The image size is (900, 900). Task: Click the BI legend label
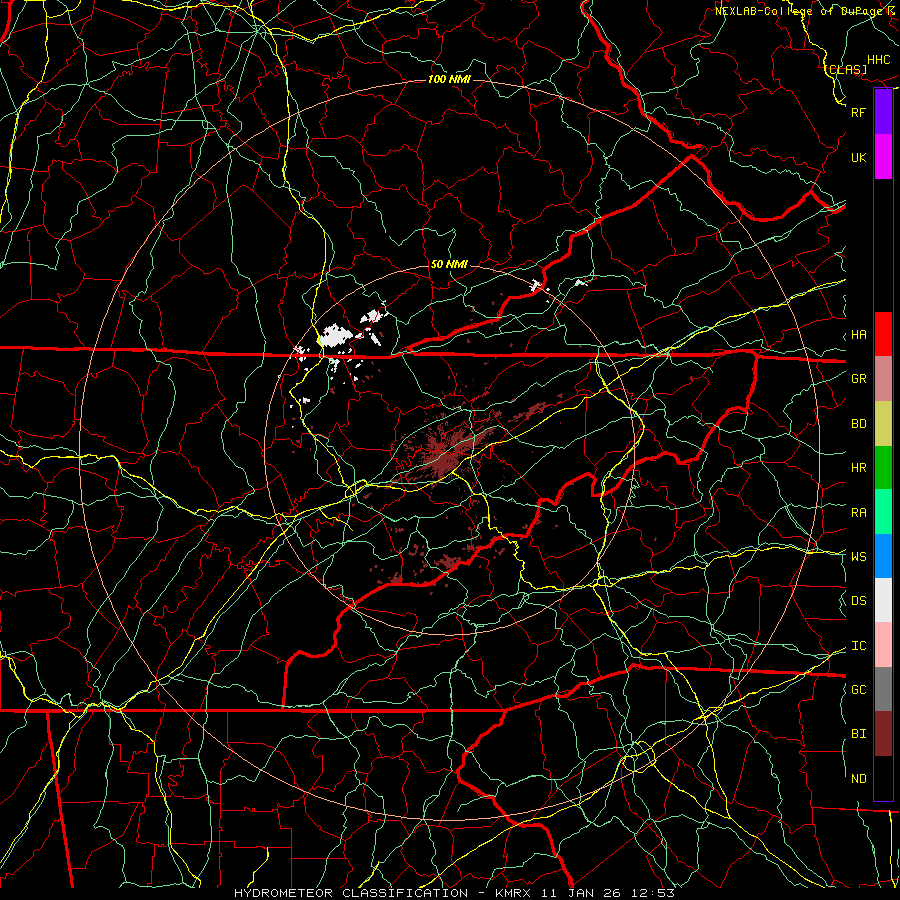(859, 734)
